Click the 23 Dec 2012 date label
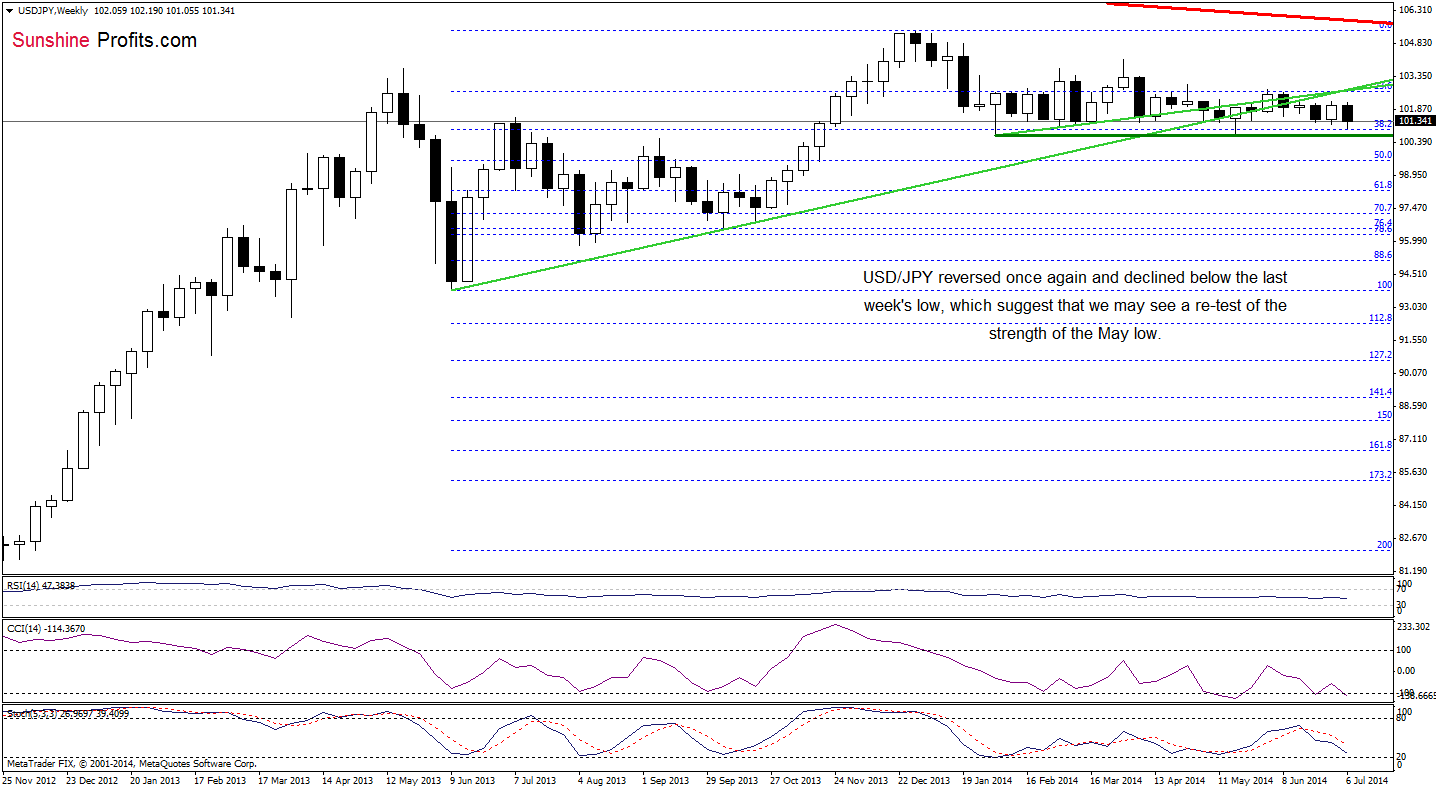The height and width of the screenshot is (789, 1436). [92, 779]
